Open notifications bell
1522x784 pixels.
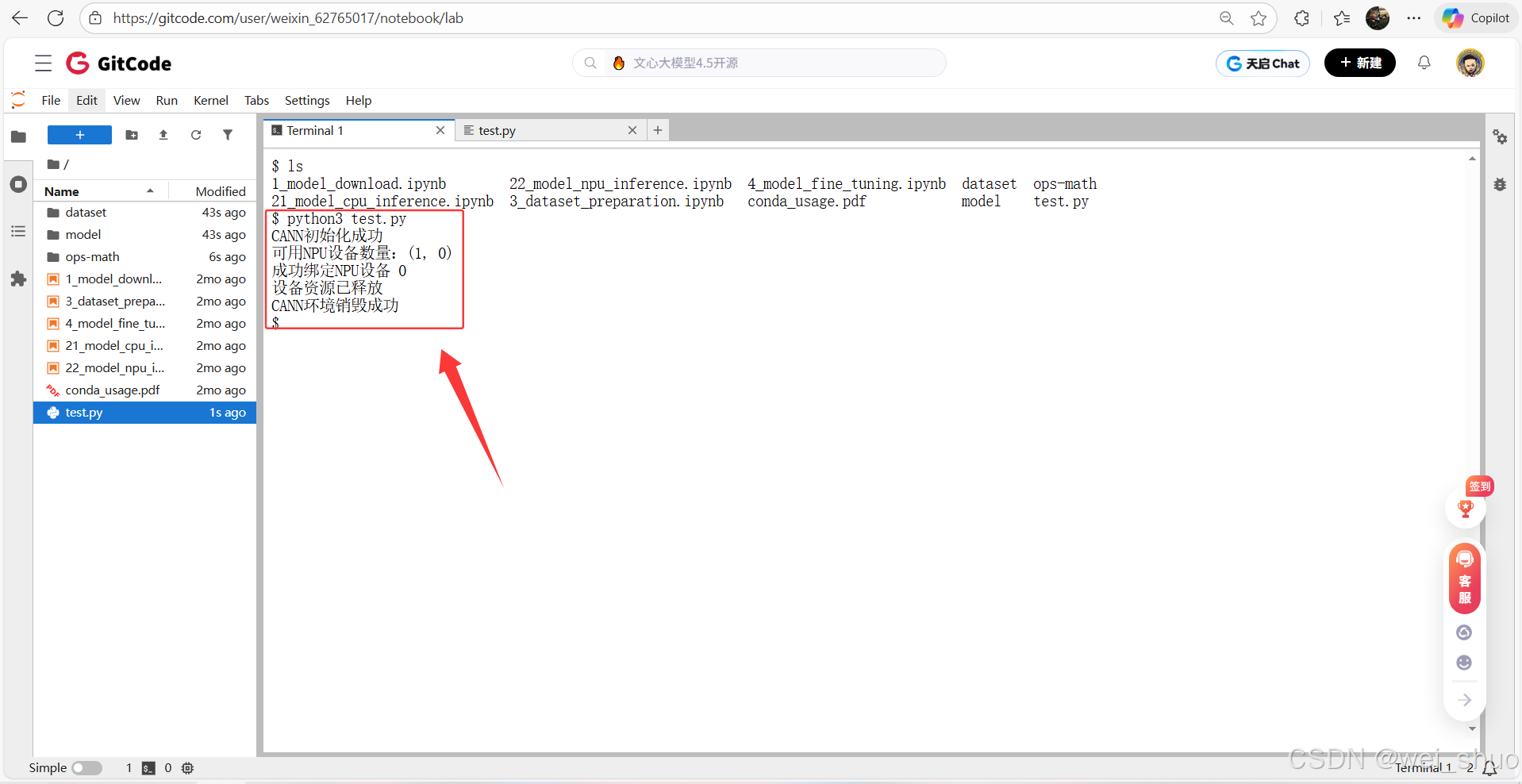pos(1424,63)
